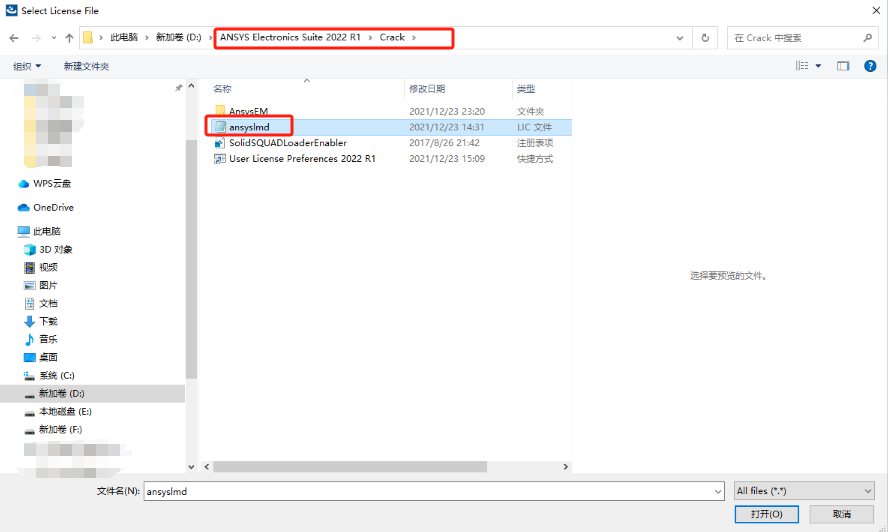
Task: Select 此电脑 in the address breadcrumb
Action: coord(124,37)
